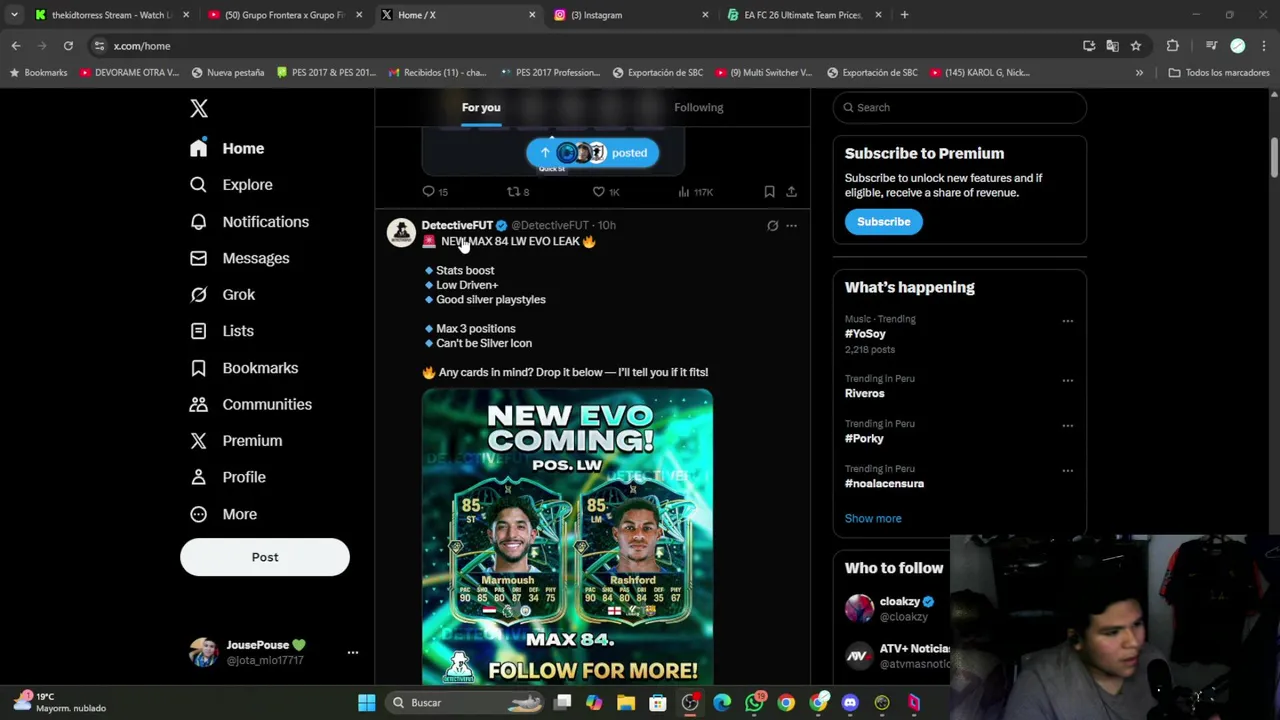Click repost icon showing 8
The height and width of the screenshot is (720, 1280).
pyautogui.click(x=513, y=191)
